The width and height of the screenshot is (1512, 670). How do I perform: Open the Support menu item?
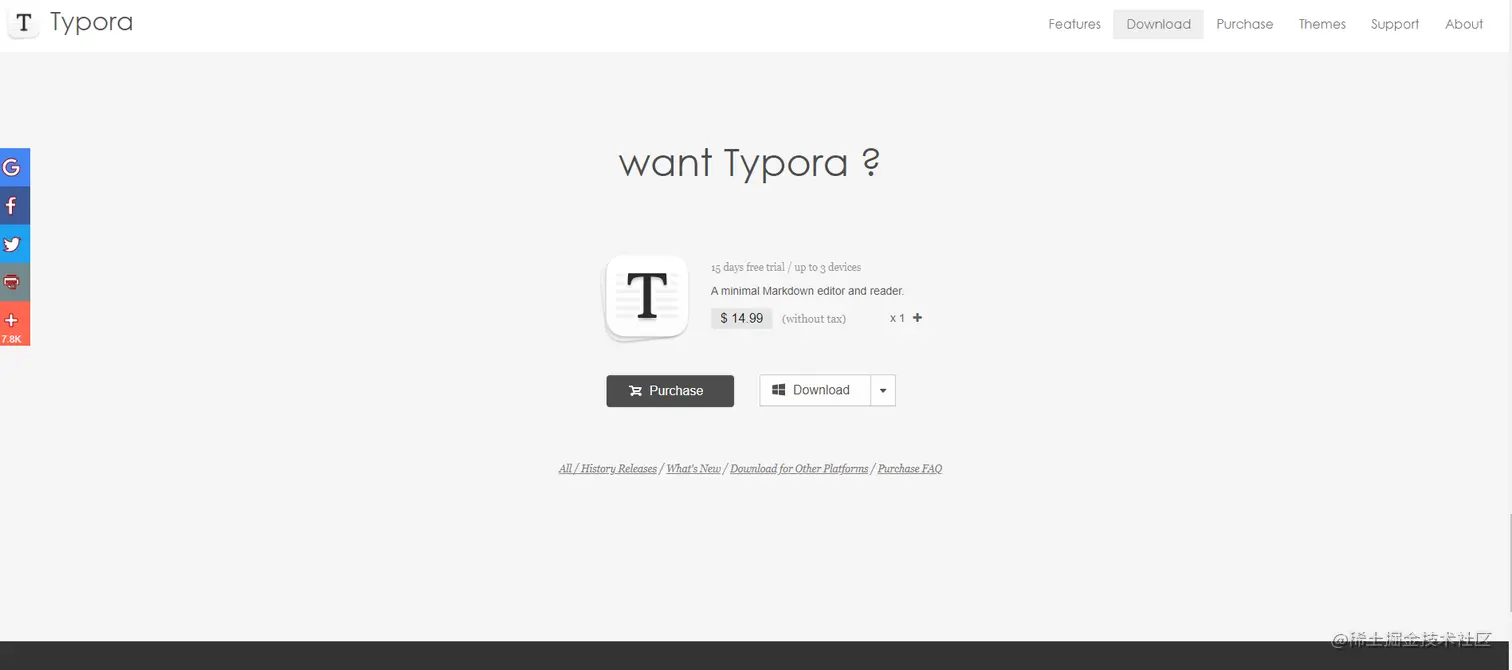[x=1395, y=24]
